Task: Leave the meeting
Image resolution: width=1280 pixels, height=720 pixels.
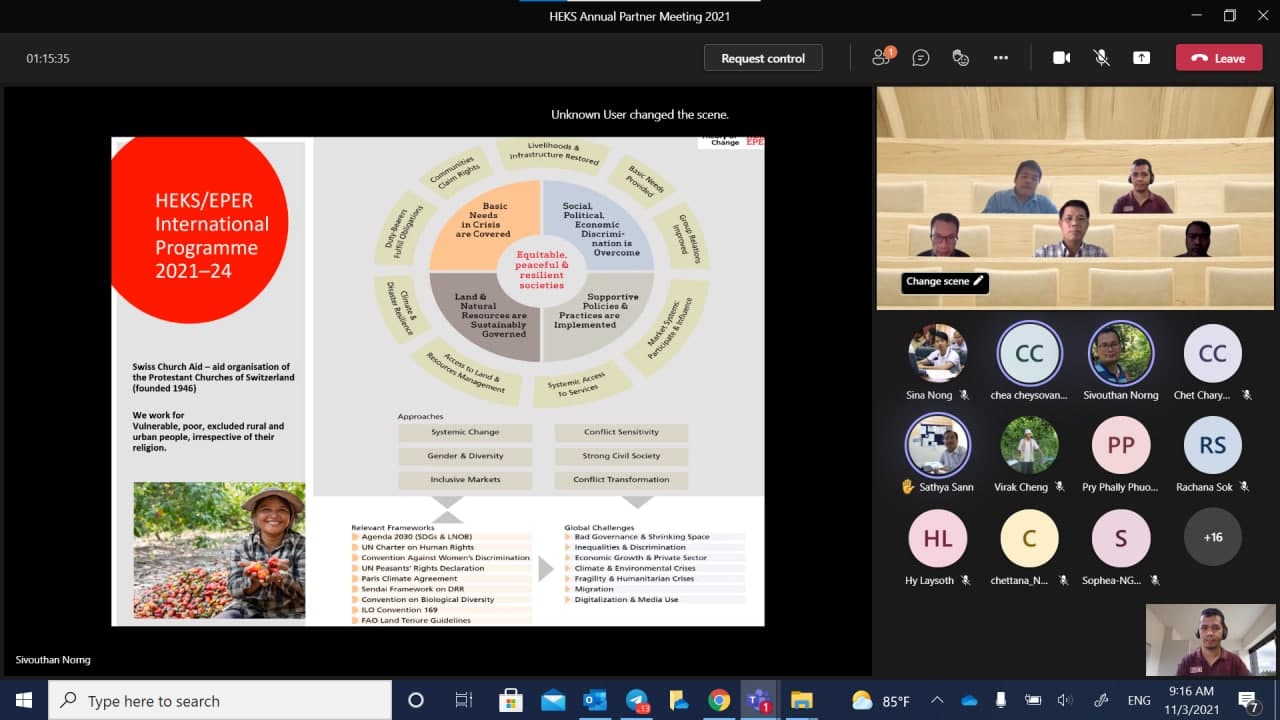Action: (1218, 58)
